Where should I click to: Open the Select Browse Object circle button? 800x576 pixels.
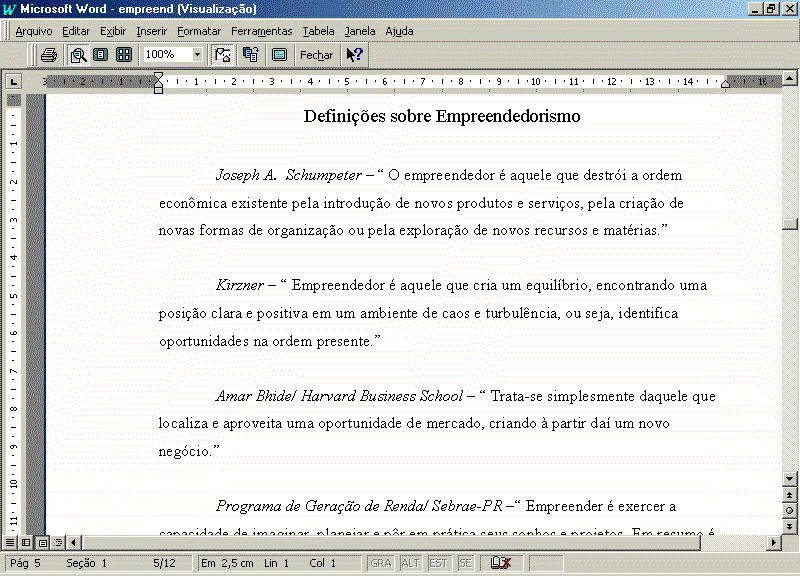click(x=789, y=511)
